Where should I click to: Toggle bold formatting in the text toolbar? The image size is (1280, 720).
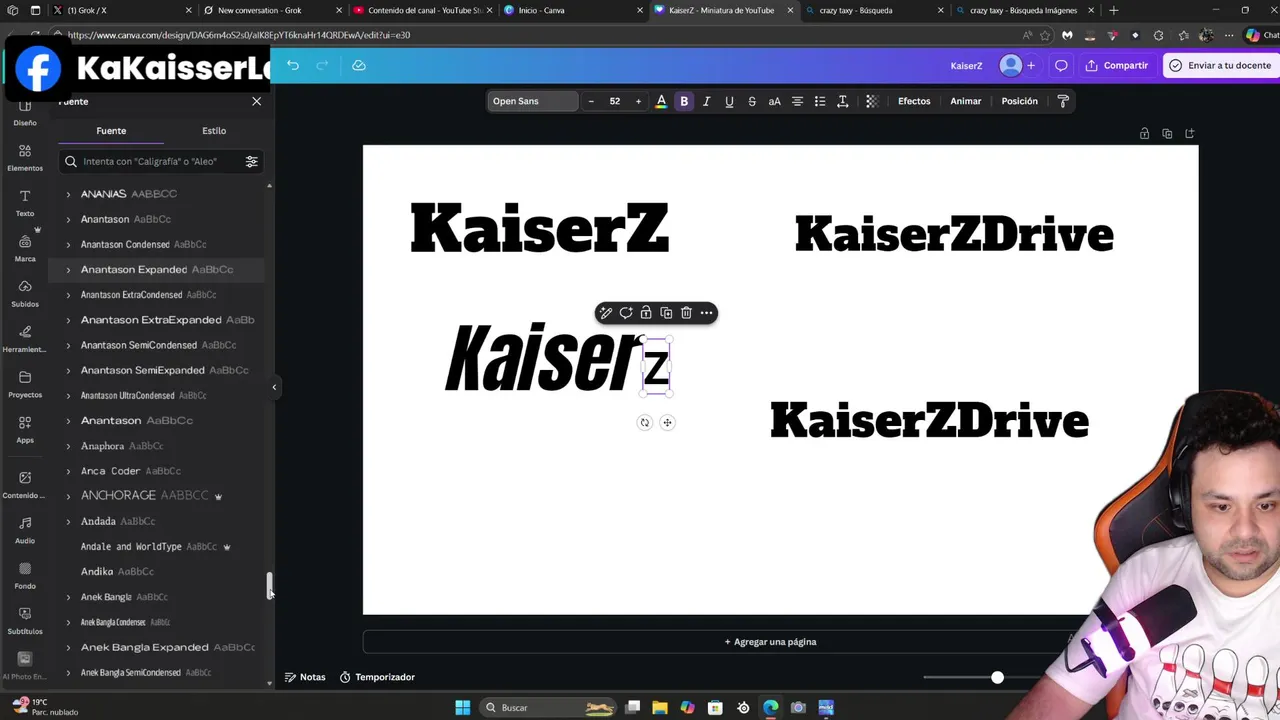point(684,101)
